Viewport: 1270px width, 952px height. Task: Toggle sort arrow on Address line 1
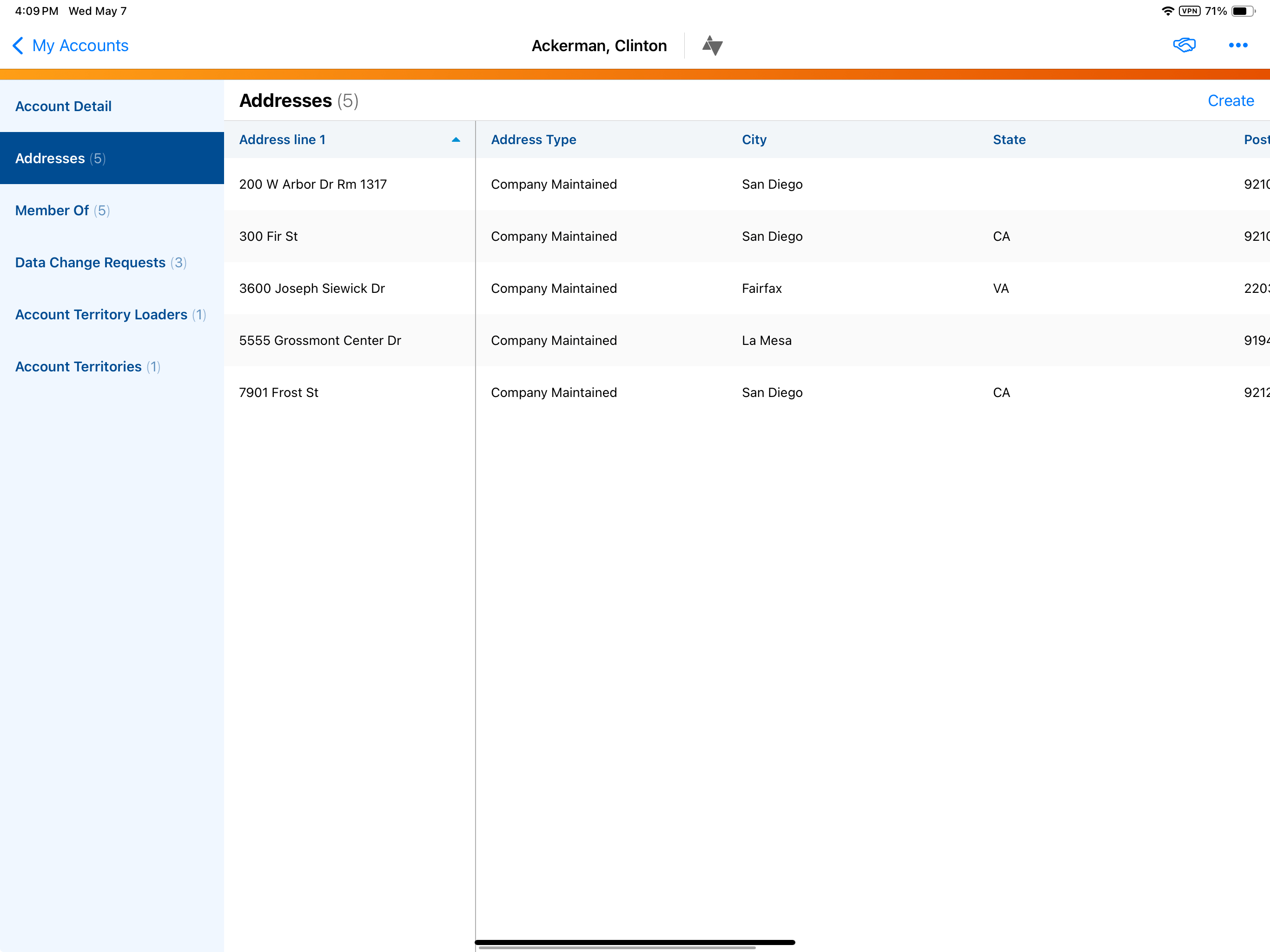(456, 139)
